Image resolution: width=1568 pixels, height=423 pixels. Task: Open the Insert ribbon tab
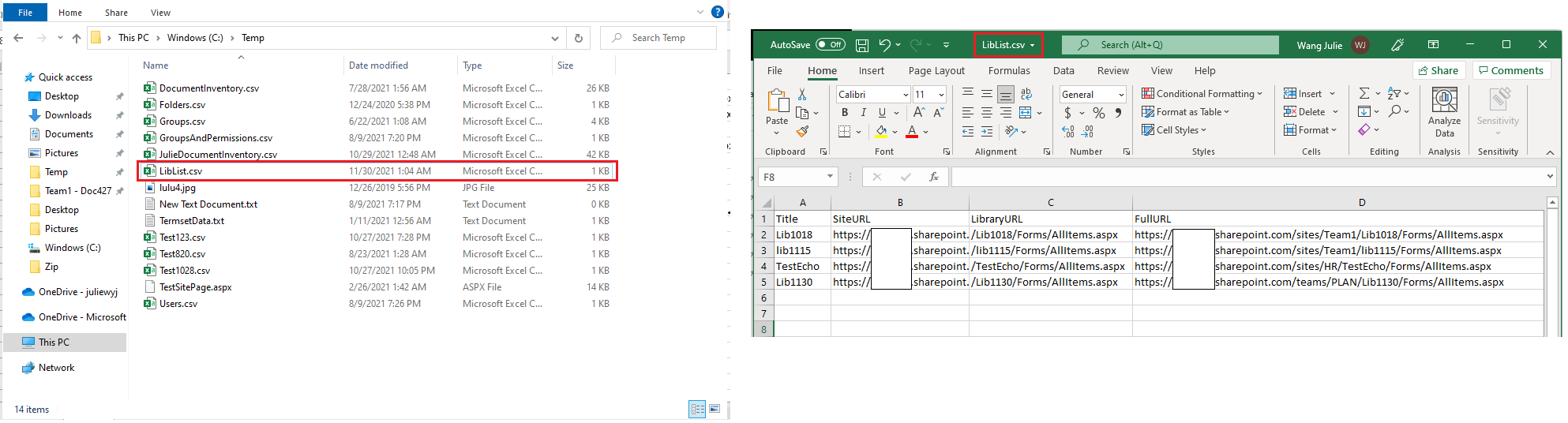(872, 70)
